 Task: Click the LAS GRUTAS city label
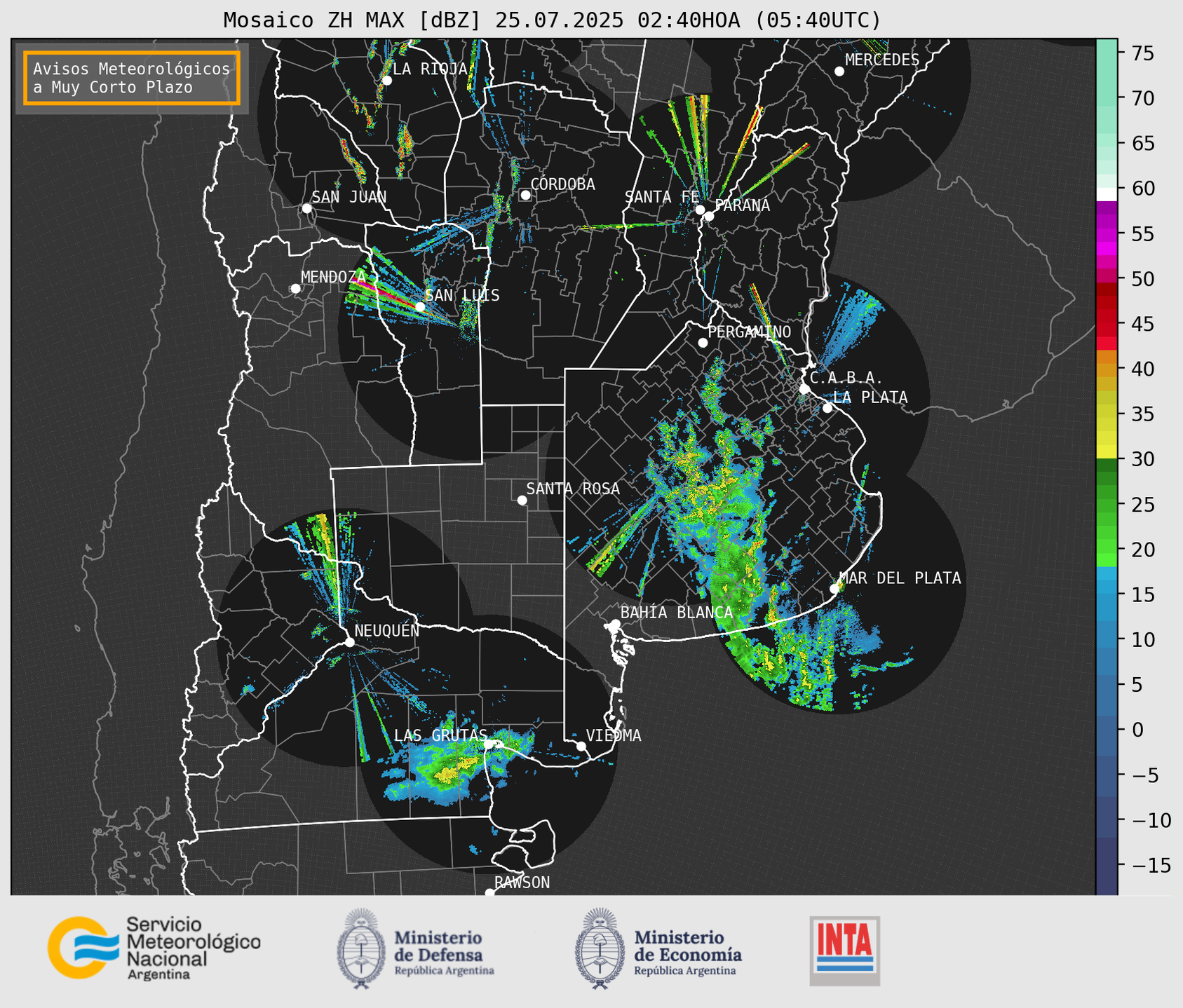(x=440, y=735)
